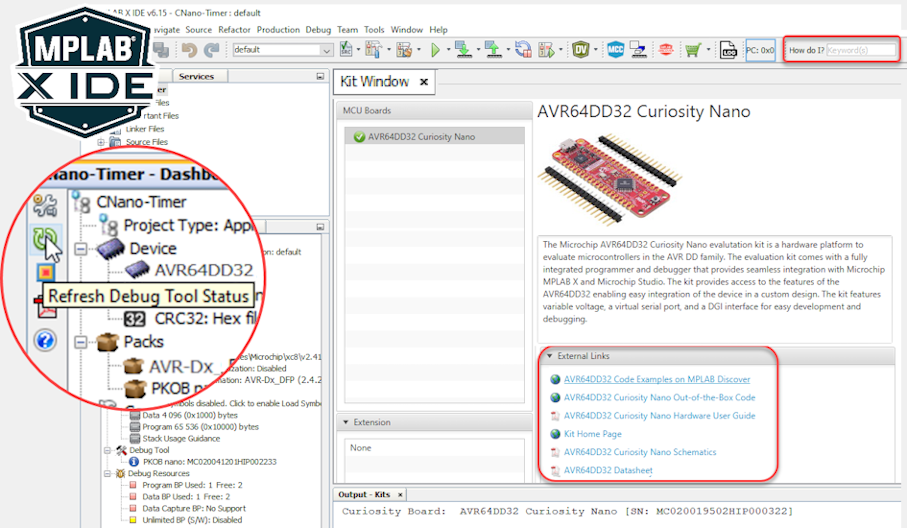This screenshot has width=907, height=528.
Task: Select AVR64DD32 Curiosity Nano in MCU Boards list
Action: 421,136
